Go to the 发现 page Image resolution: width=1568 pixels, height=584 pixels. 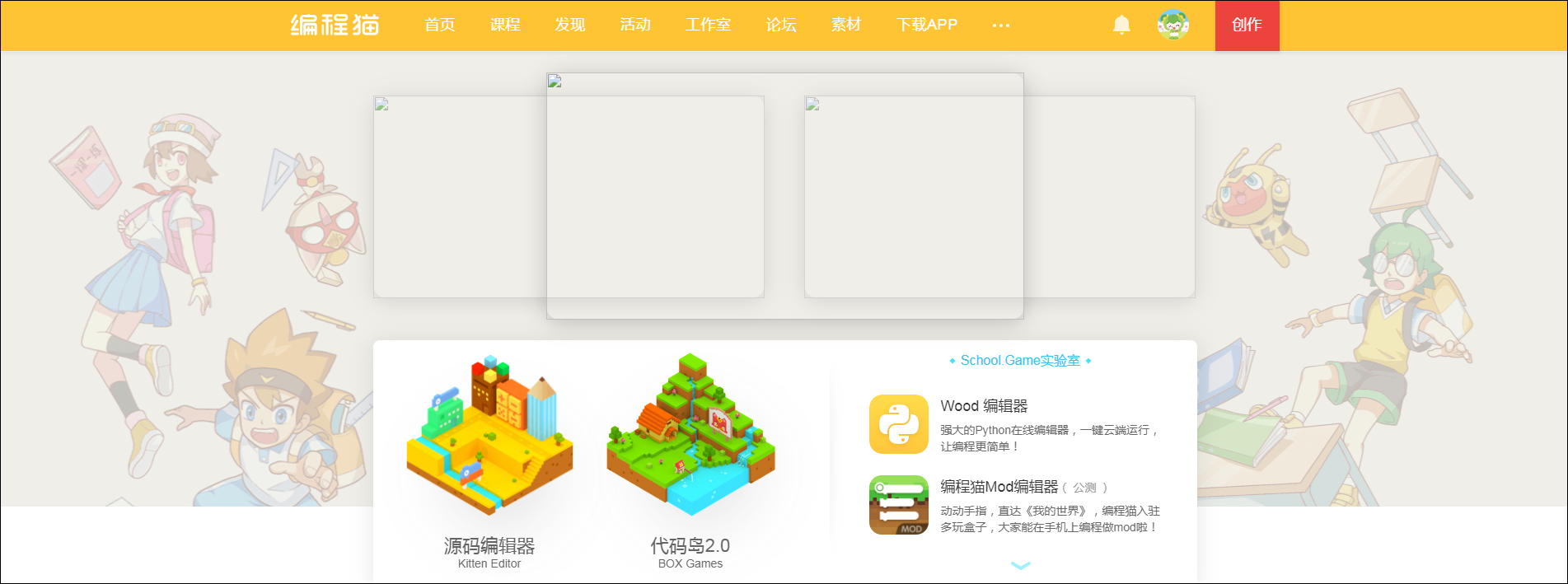point(570,25)
